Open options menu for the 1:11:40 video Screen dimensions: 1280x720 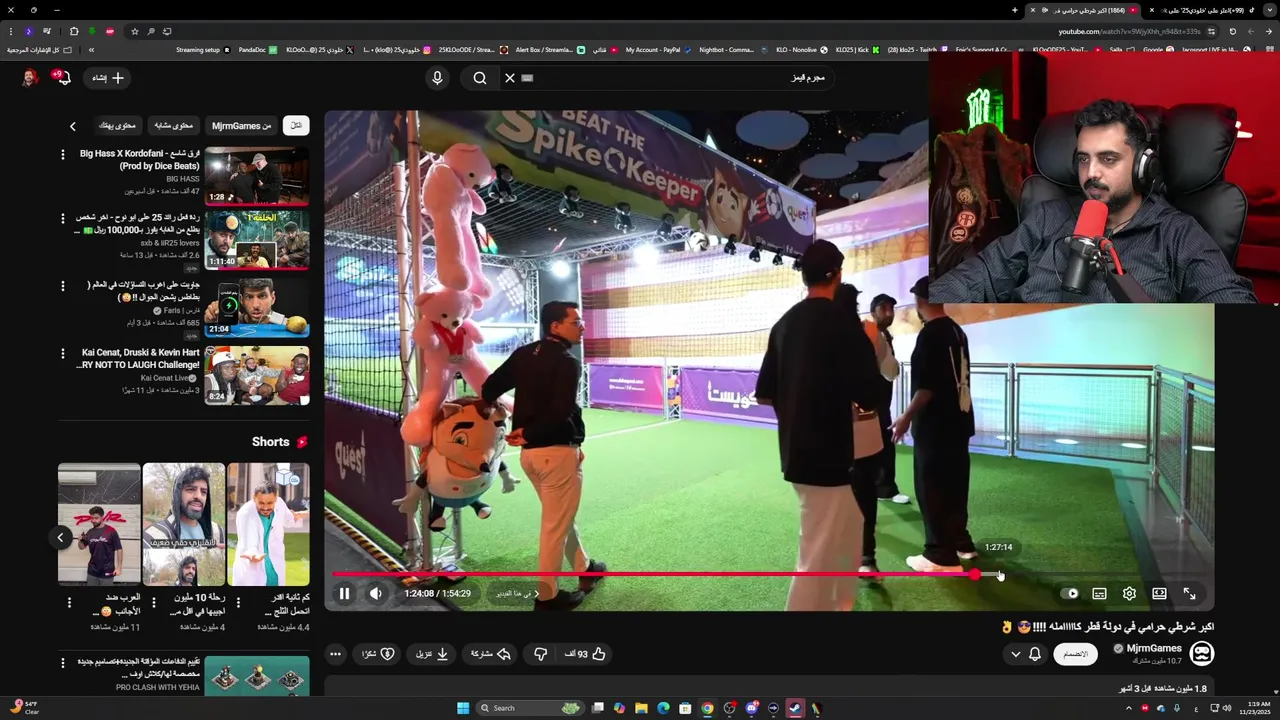click(x=63, y=219)
